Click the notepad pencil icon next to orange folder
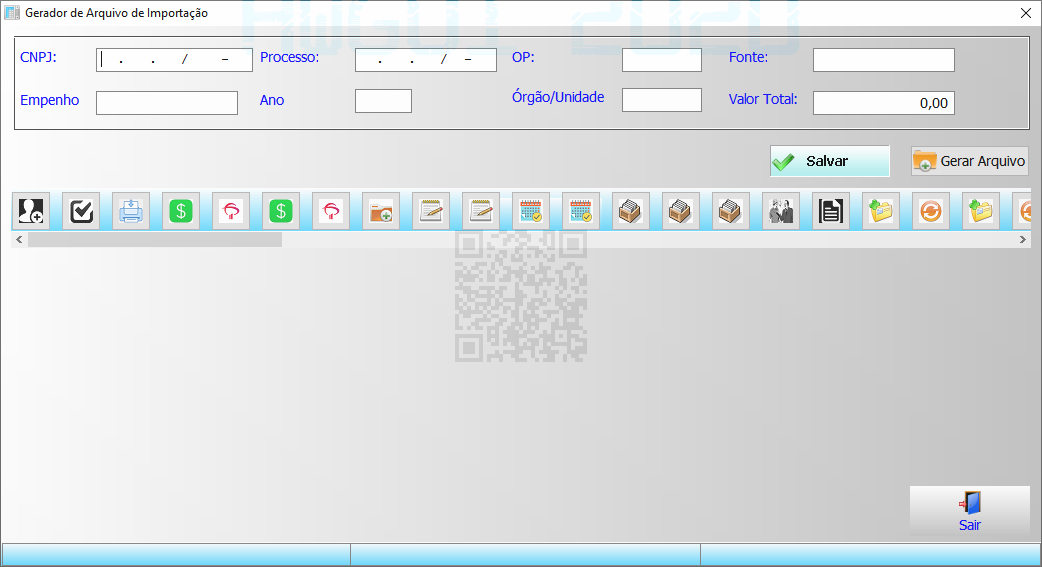Screen dimensions: 1042x567 pos(431,211)
